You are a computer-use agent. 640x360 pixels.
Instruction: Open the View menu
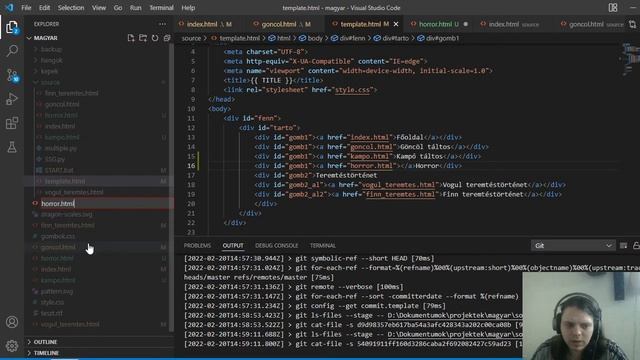99,8
